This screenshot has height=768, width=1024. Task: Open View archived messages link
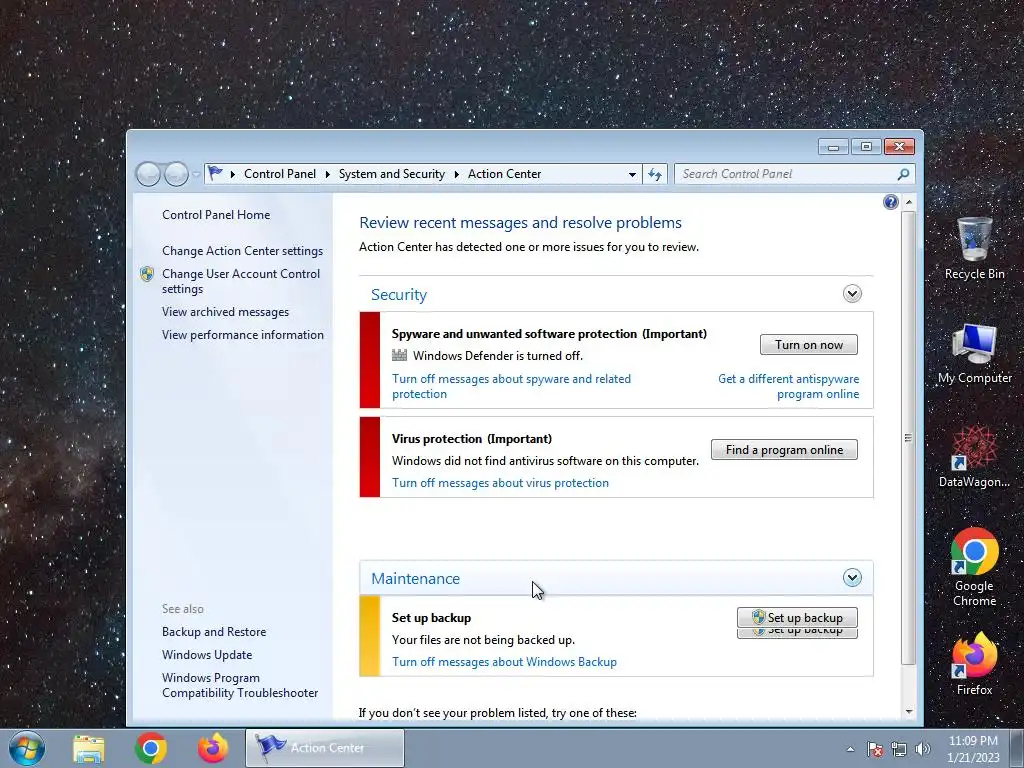point(225,312)
